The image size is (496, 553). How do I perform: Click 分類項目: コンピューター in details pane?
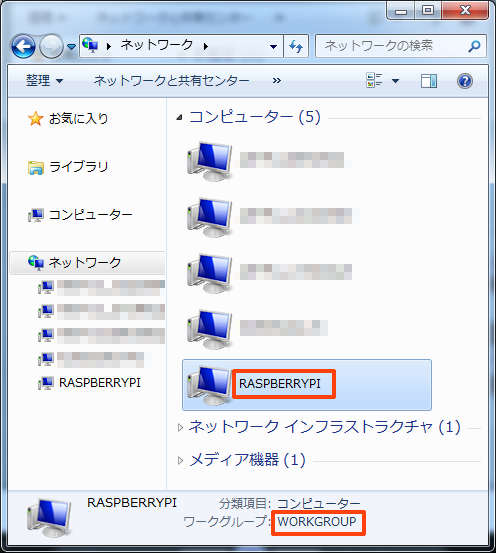[289, 503]
